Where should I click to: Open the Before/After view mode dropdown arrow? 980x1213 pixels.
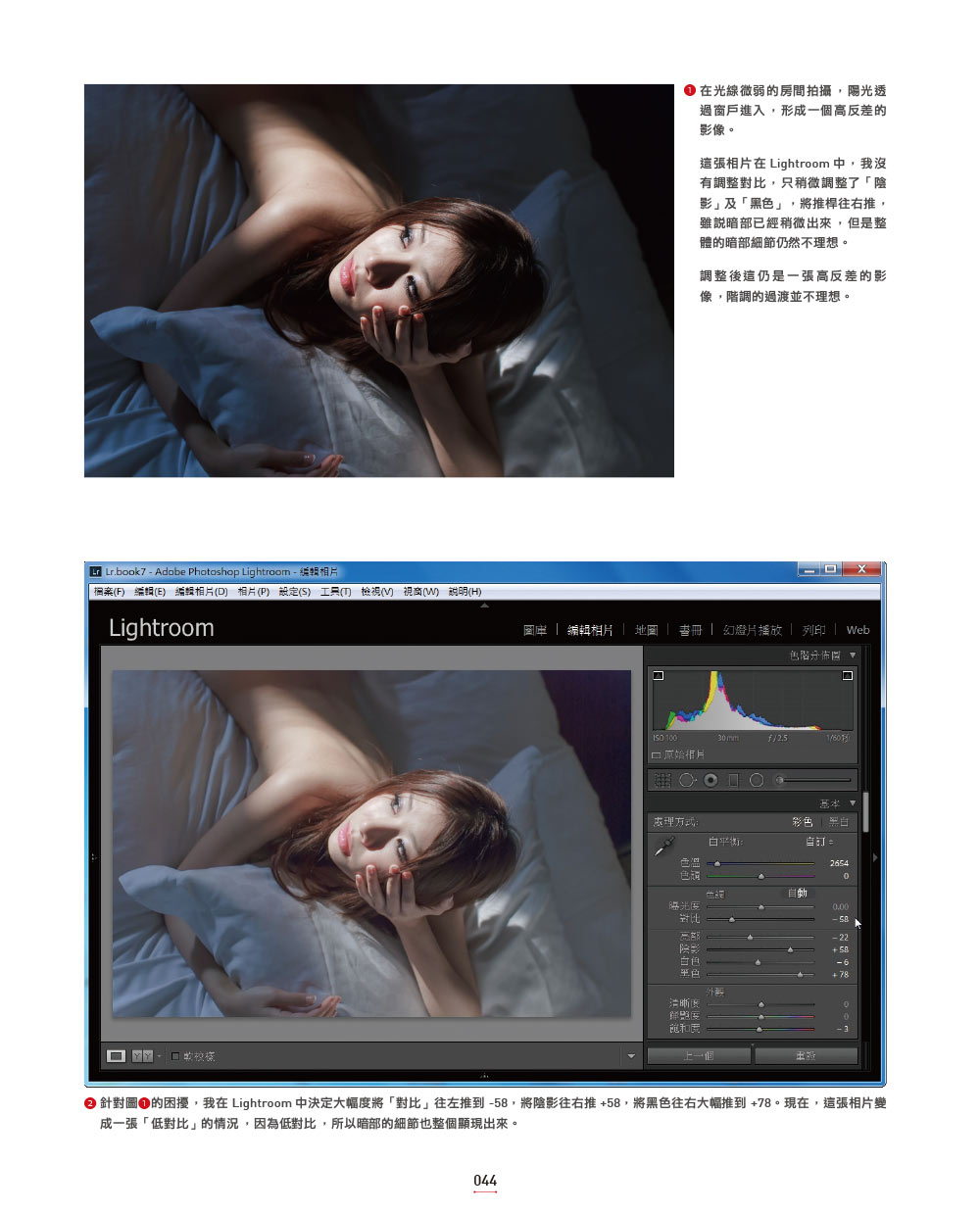[x=159, y=1056]
